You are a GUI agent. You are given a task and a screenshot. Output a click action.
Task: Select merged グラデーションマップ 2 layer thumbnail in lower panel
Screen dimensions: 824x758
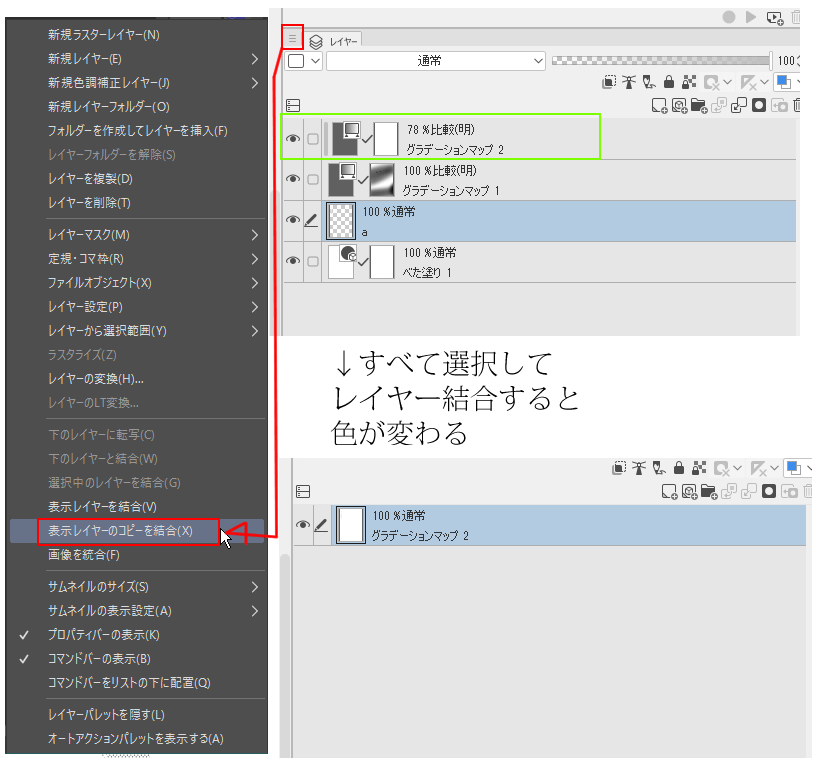point(351,525)
